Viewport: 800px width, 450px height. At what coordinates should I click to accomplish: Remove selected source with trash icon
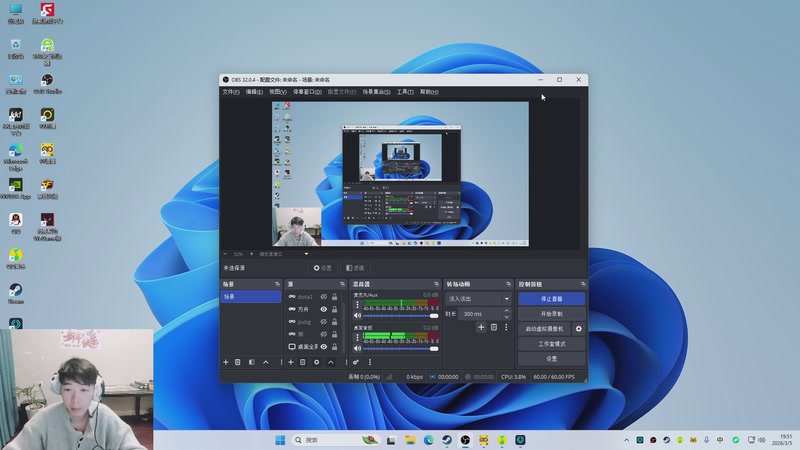click(303, 362)
